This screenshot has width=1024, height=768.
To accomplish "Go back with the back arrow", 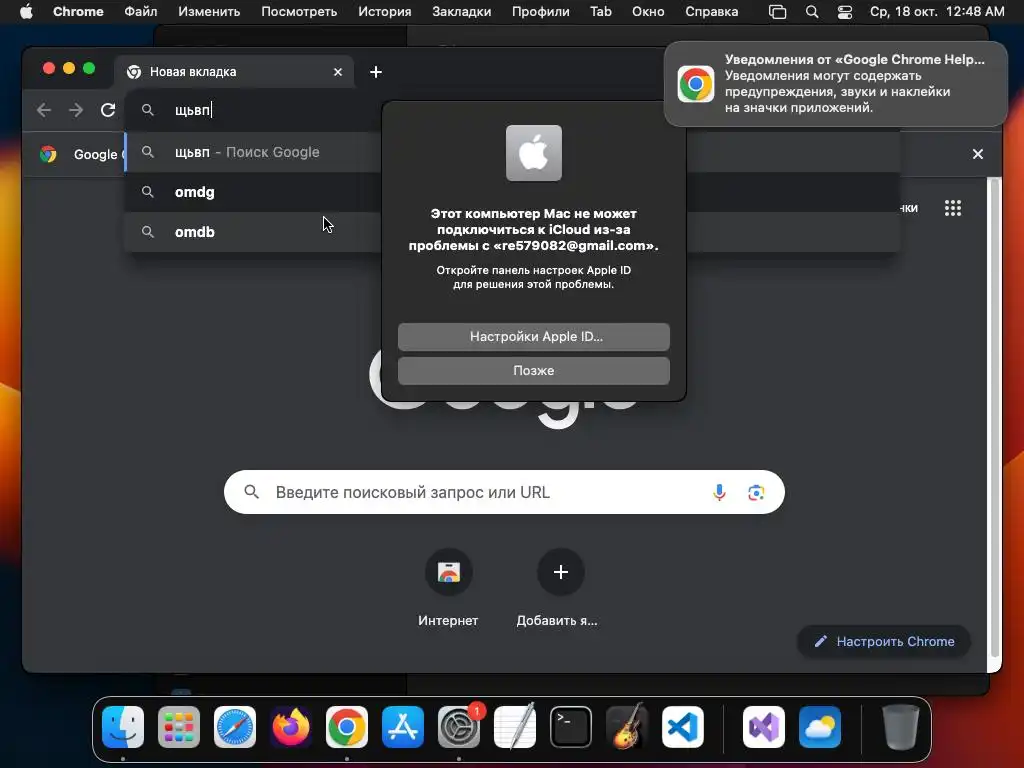I will click(x=44, y=110).
